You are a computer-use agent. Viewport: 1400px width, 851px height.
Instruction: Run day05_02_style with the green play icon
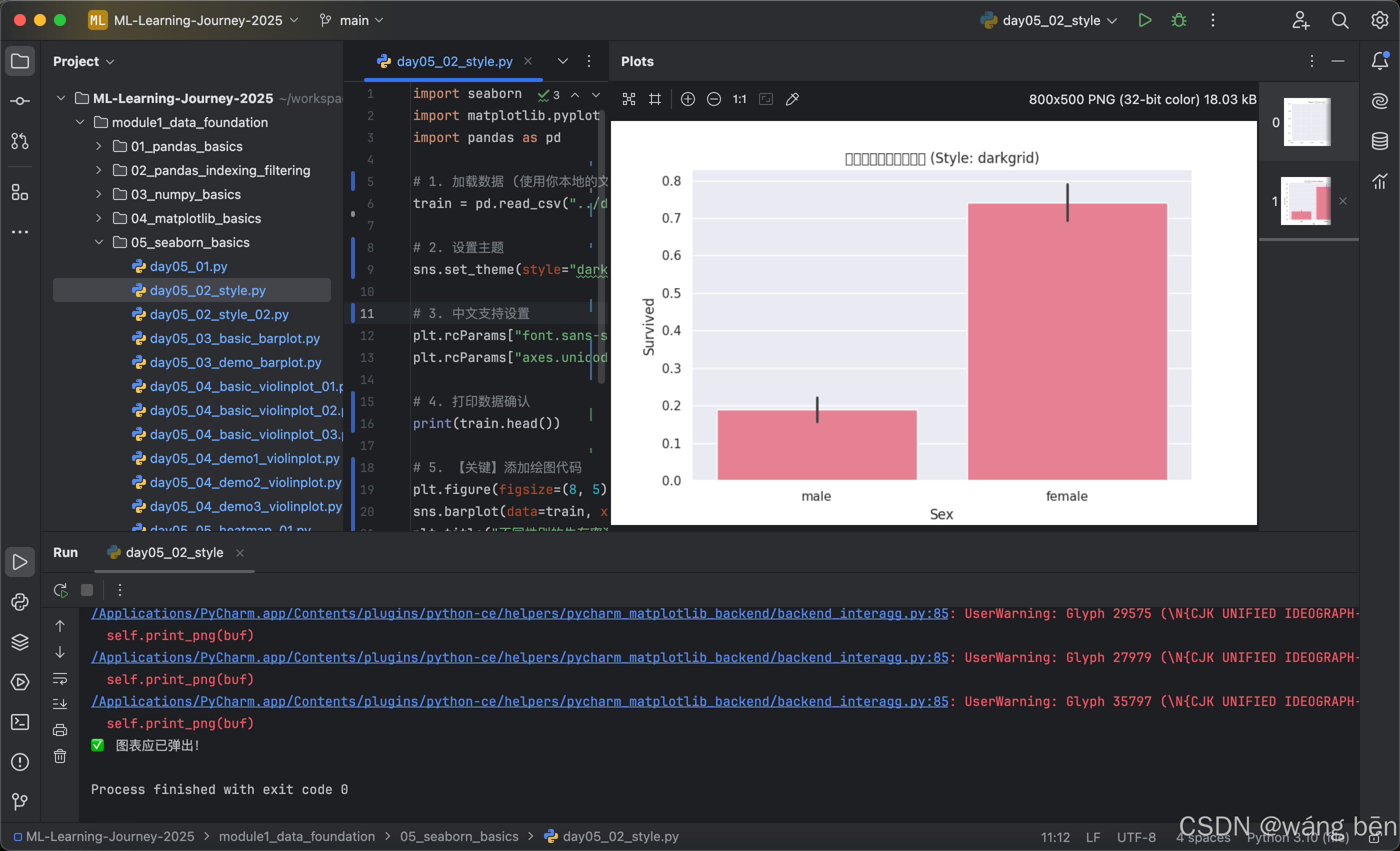[1144, 20]
